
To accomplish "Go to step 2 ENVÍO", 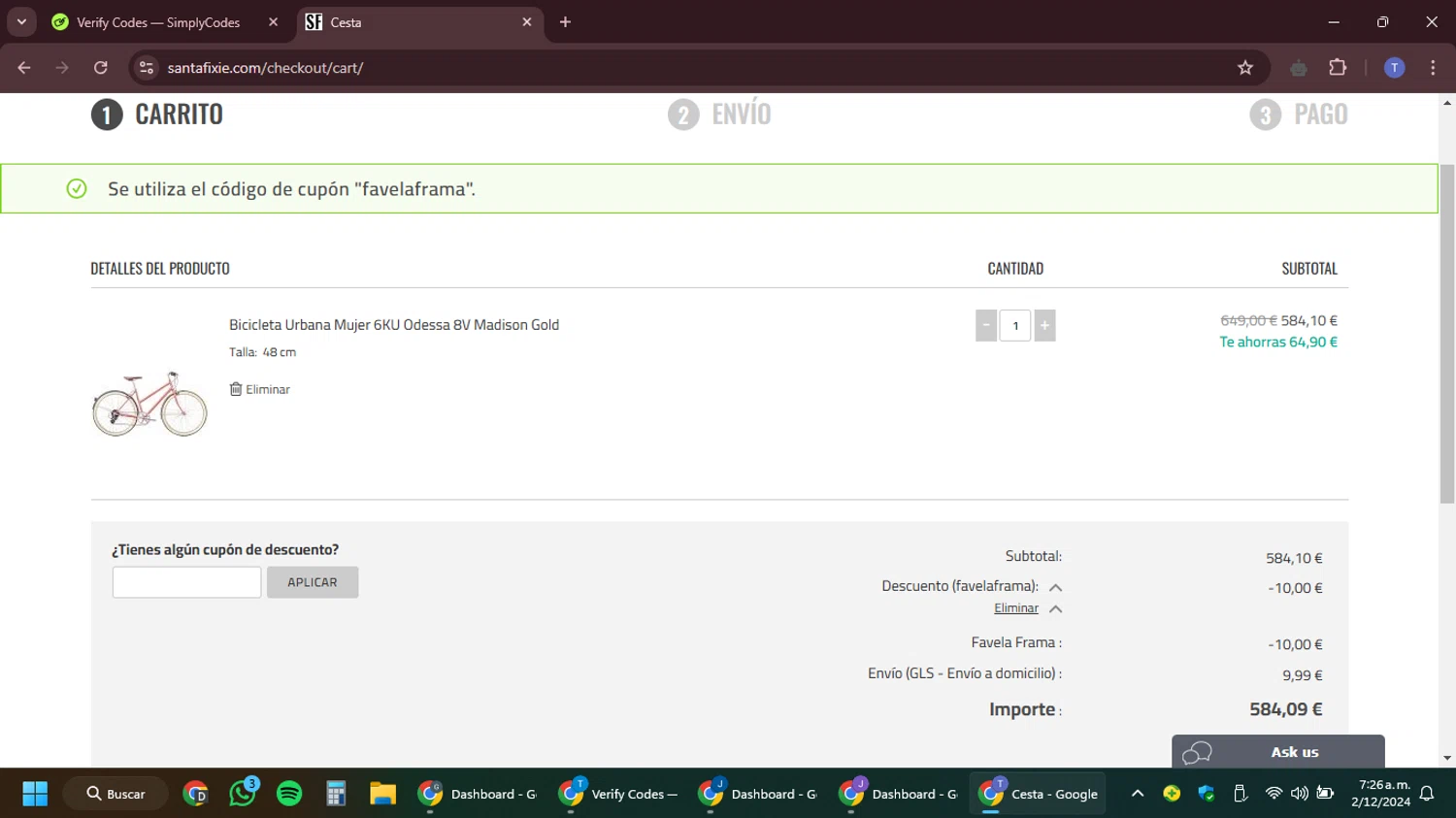I will click(x=719, y=115).
